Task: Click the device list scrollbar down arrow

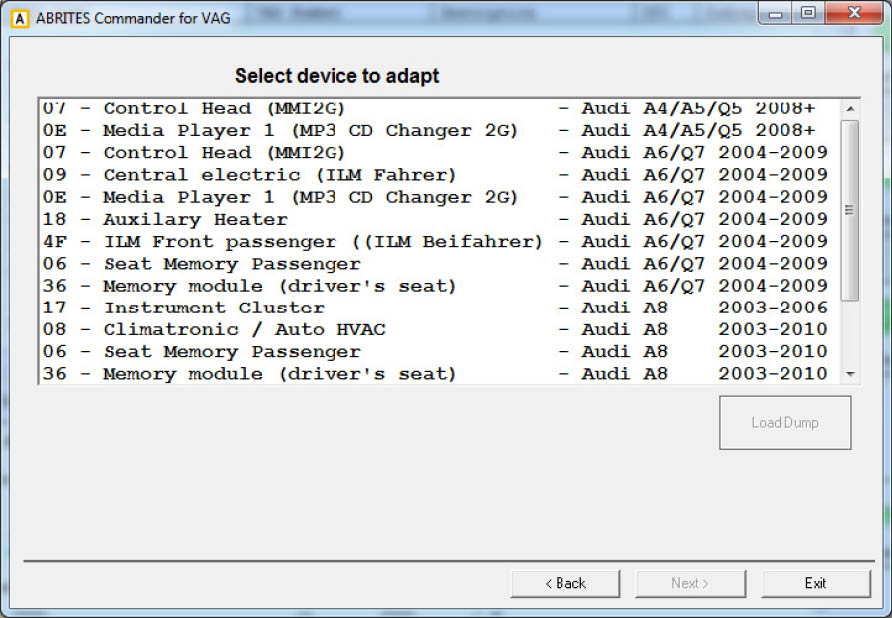Action: 850,374
